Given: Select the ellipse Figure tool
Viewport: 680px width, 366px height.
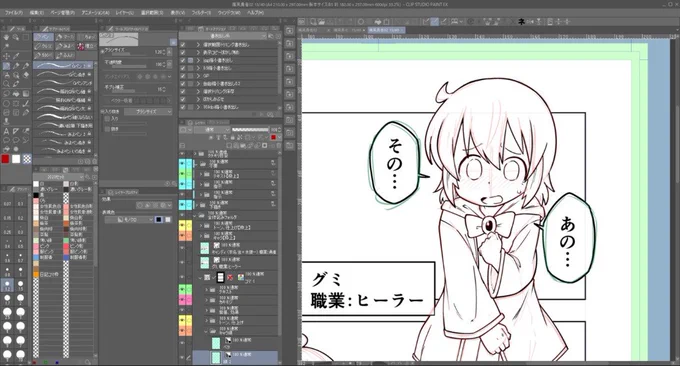Looking at the screenshot, I should (x=6, y=103).
